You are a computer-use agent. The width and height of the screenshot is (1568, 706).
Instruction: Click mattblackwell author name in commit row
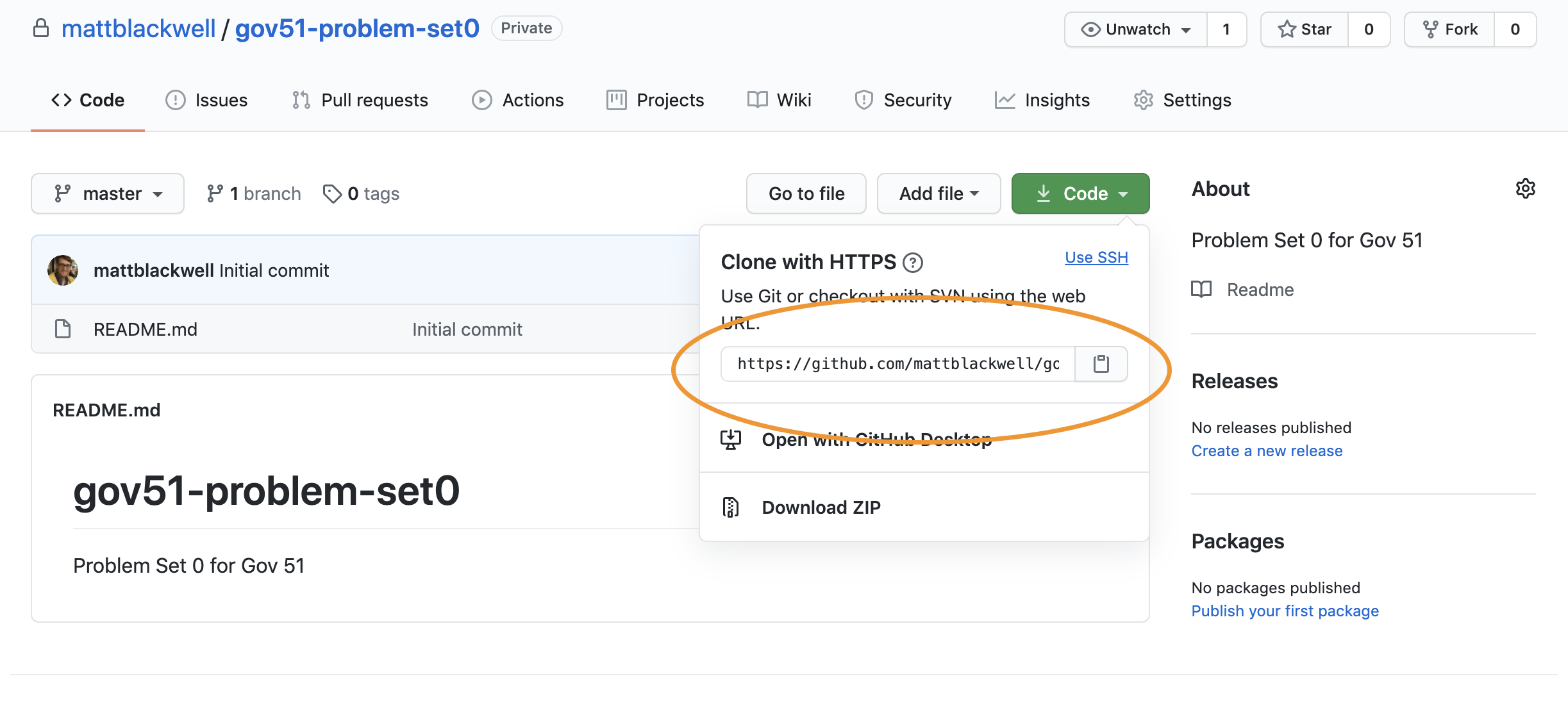pos(154,270)
